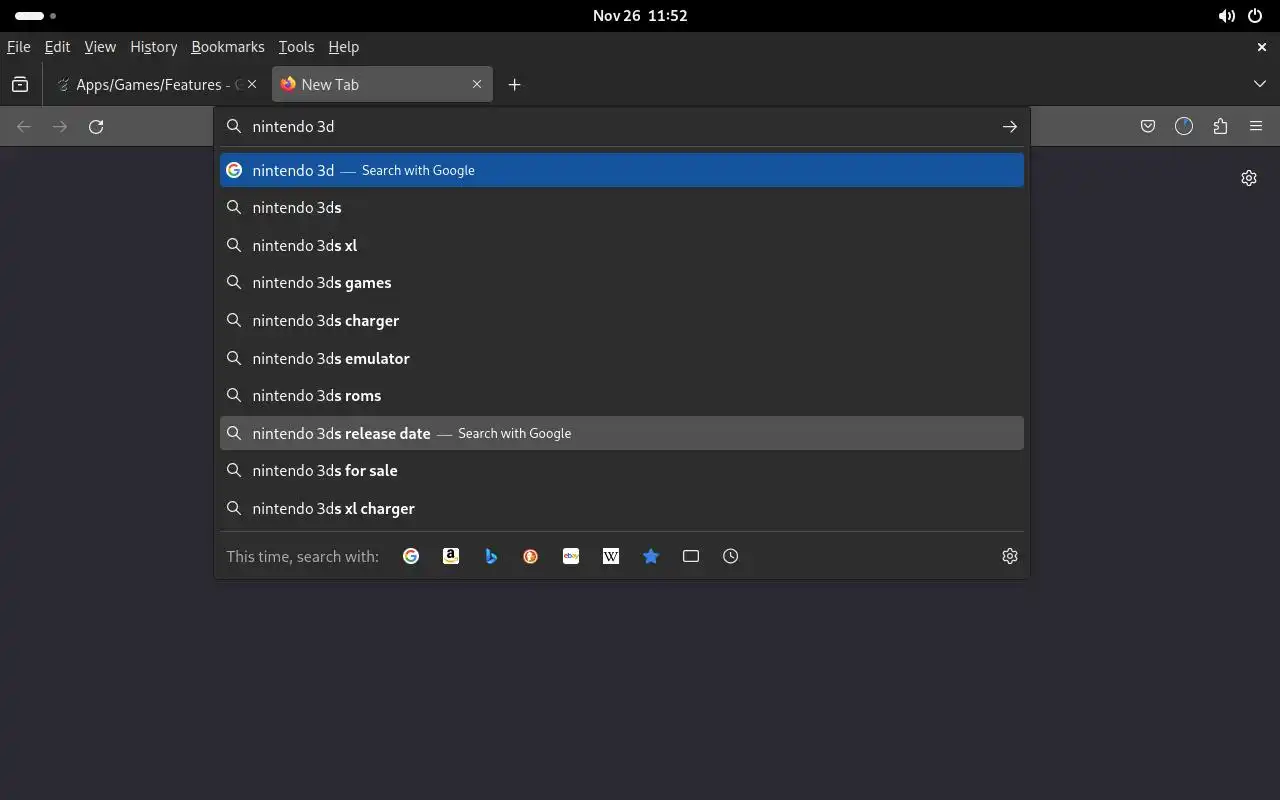
Task: Search open tabs via the tabs icon
Action: click(691, 556)
